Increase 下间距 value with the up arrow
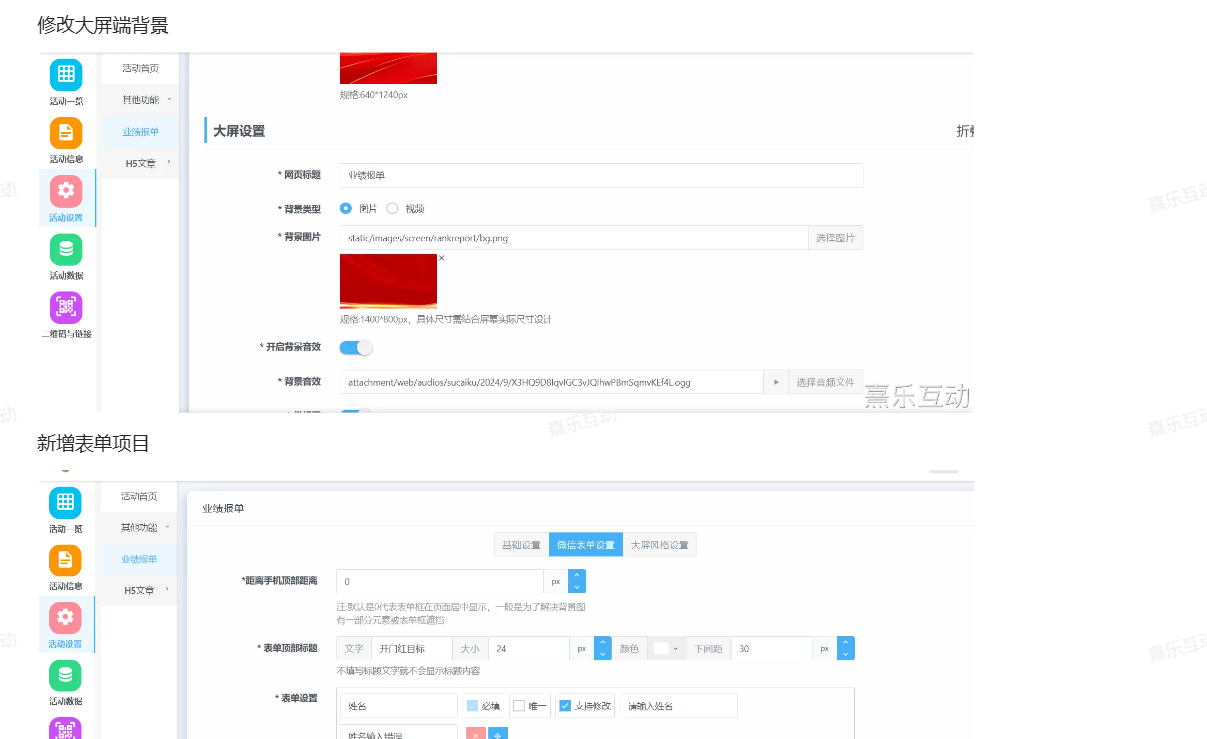 point(846,642)
